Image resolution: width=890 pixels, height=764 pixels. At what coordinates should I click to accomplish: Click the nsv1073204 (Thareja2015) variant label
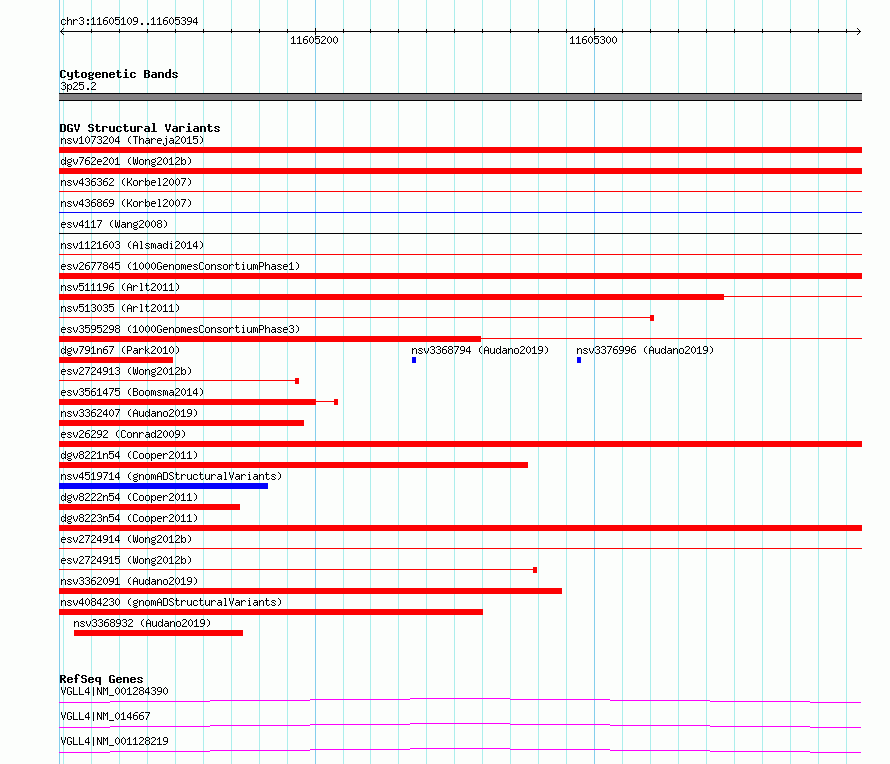coord(132,140)
